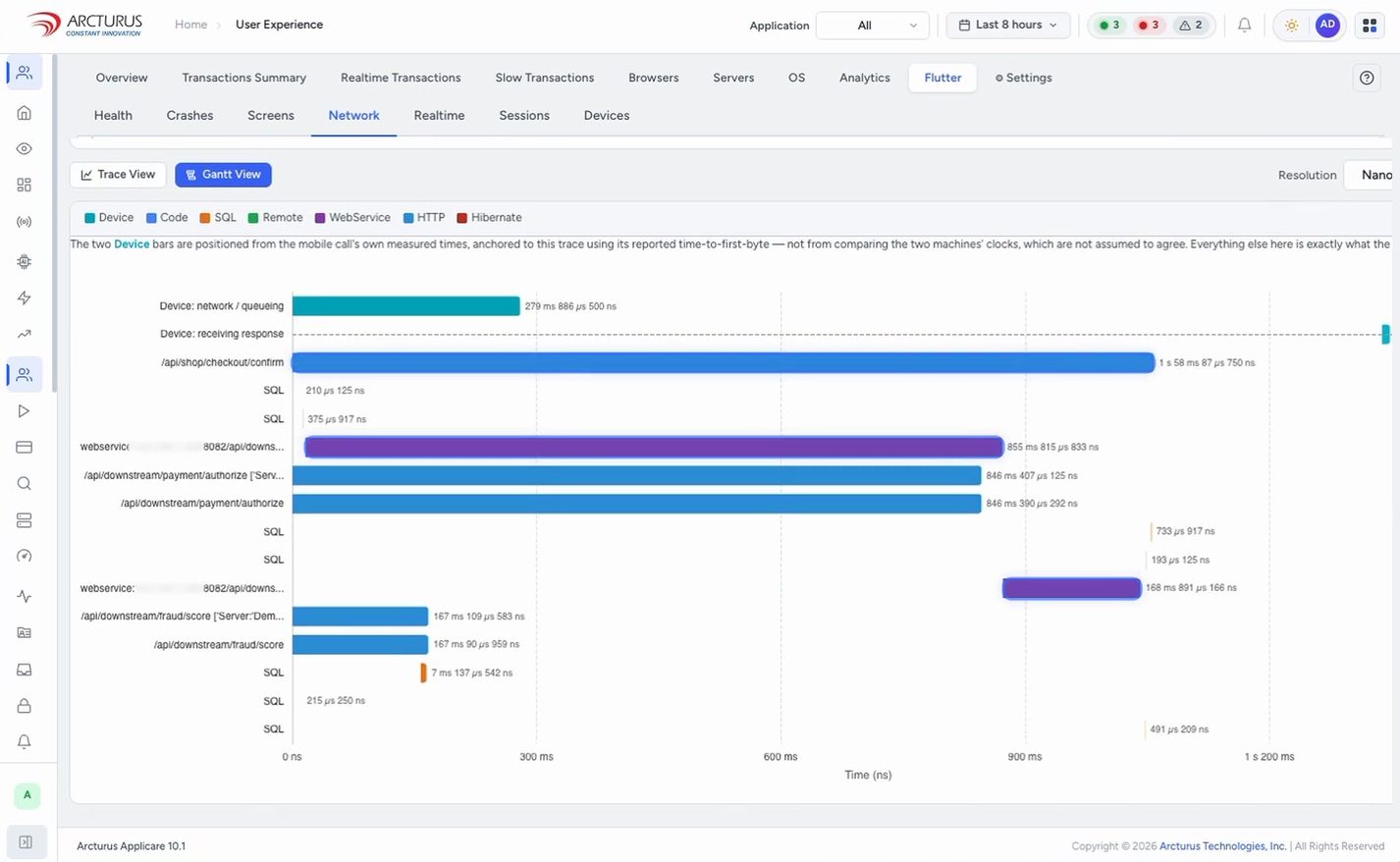Toggle the Hibernate legend entry
Screen dimensions: 1400x862
click(x=489, y=218)
